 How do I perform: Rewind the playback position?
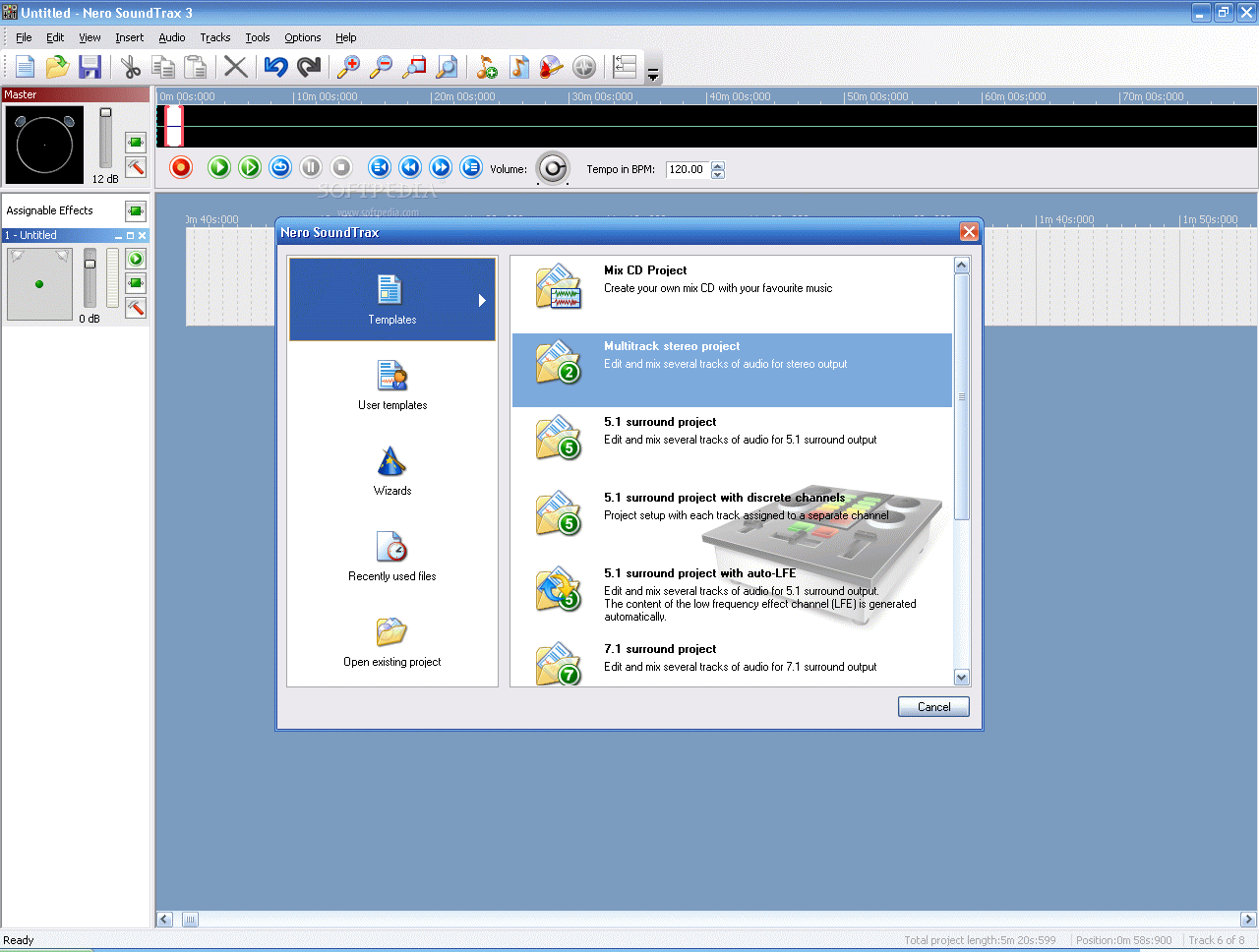(410, 167)
